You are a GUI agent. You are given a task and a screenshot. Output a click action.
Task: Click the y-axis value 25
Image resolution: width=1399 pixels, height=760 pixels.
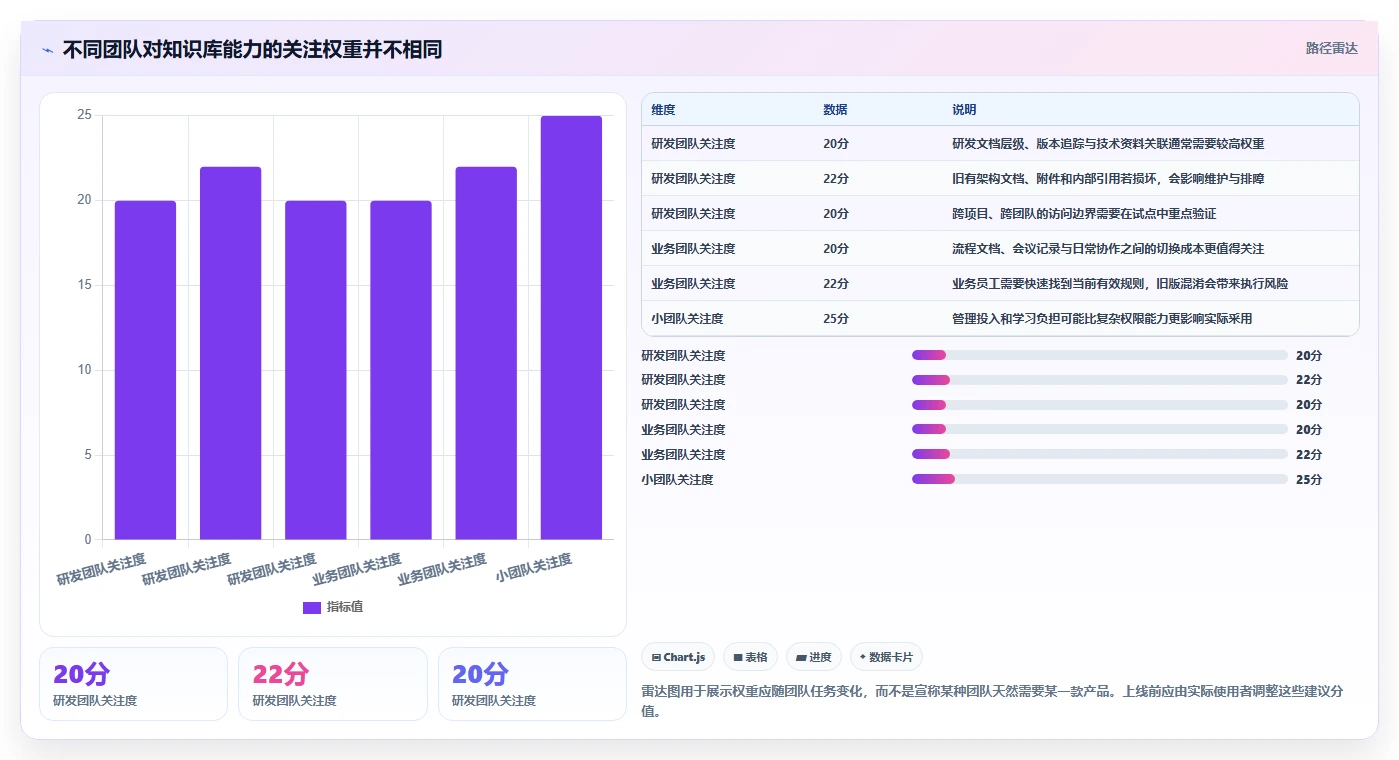click(84, 115)
